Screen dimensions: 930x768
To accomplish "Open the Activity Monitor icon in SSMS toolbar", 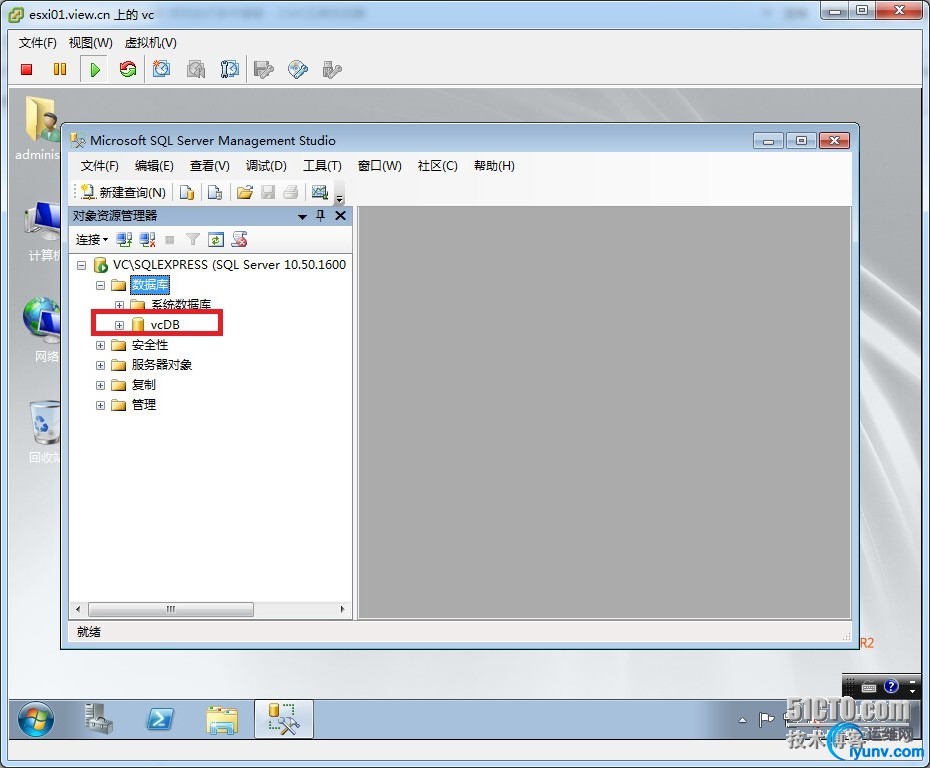I will [320, 192].
